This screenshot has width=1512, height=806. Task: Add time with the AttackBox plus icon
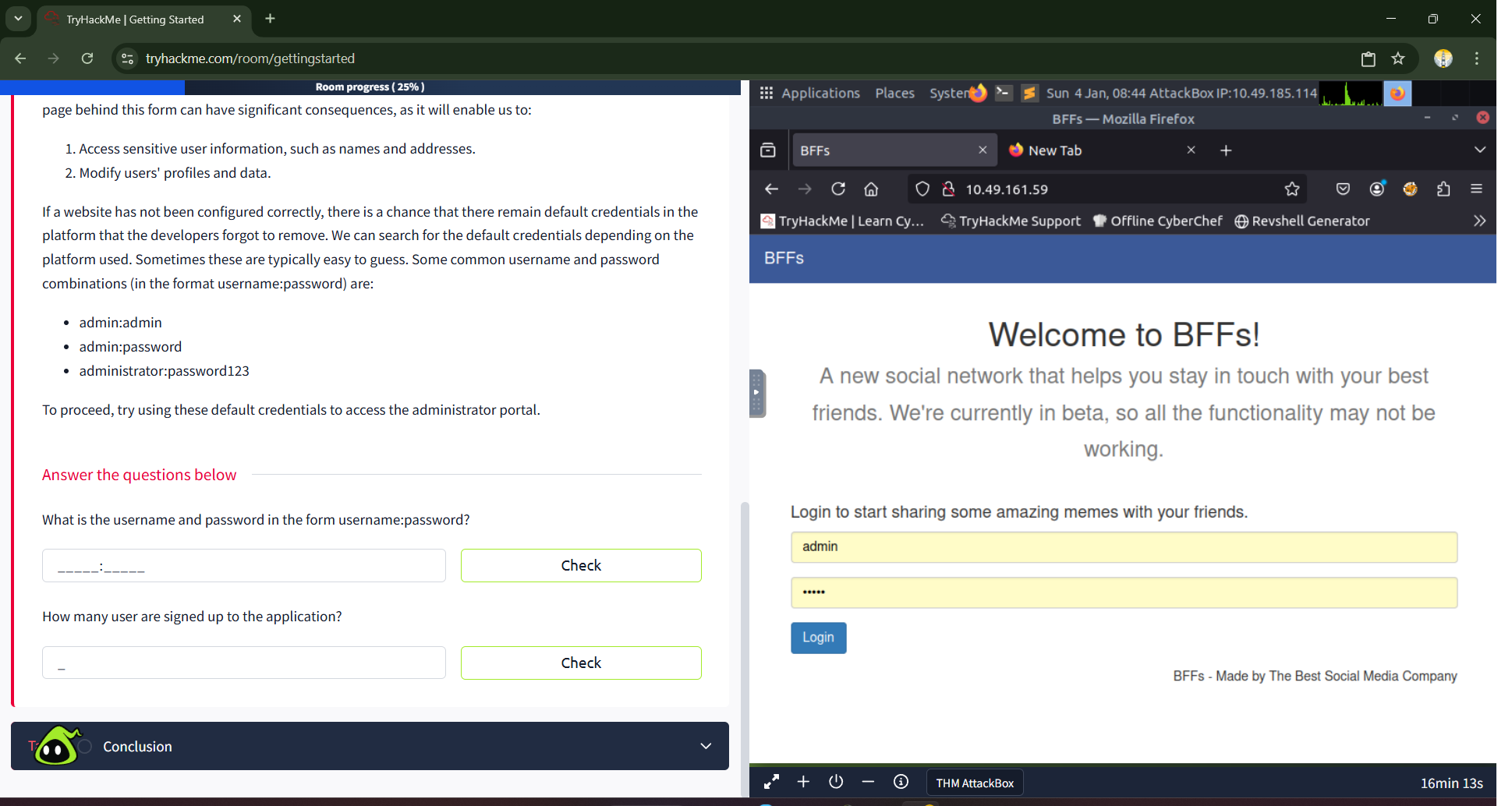[x=803, y=782]
